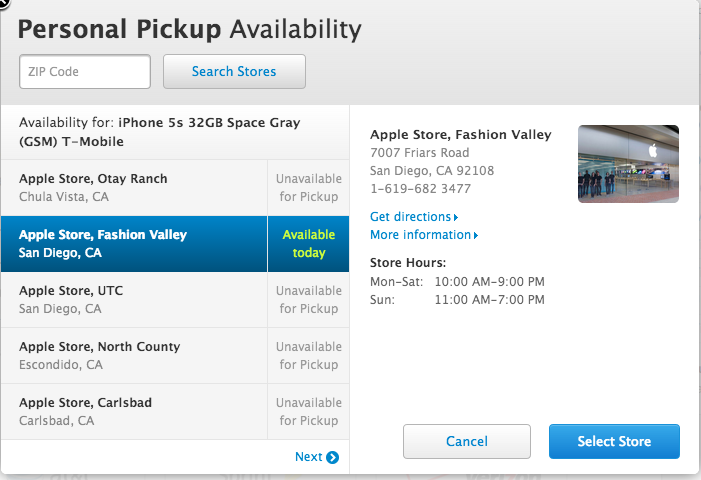Click Unavailable for Pickup beside Carlsbad
This screenshot has width=701, height=480.
pyautogui.click(x=309, y=412)
